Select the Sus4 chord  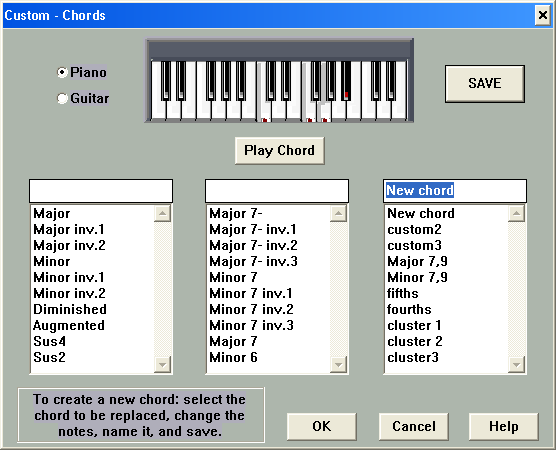tap(49, 341)
